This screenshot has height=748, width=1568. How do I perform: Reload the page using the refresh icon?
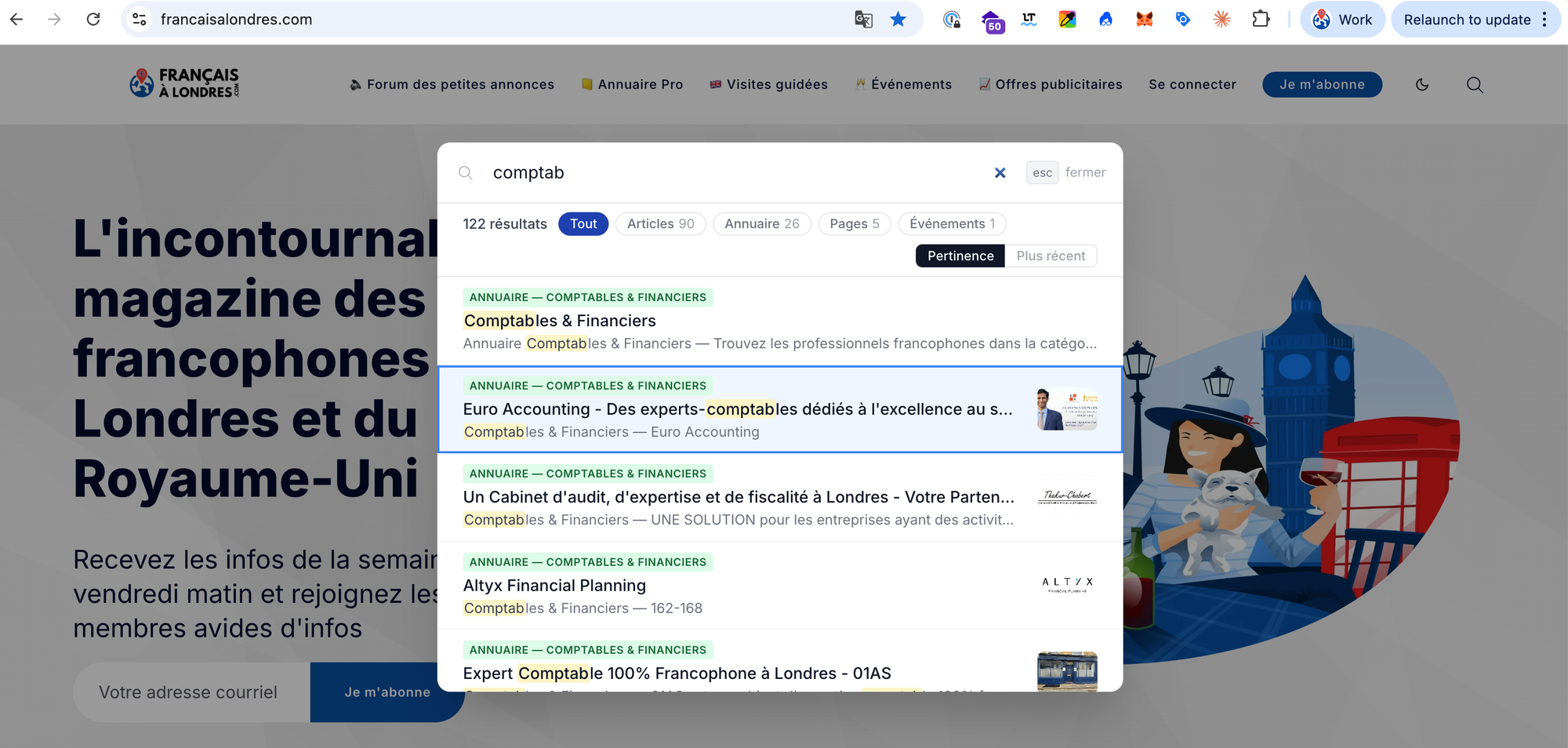coord(93,20)
